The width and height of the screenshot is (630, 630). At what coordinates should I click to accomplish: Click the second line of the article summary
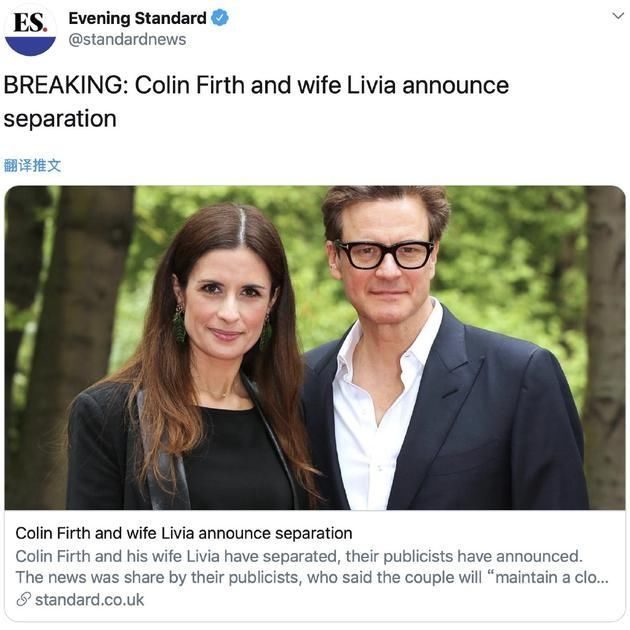tap(312, 577)
